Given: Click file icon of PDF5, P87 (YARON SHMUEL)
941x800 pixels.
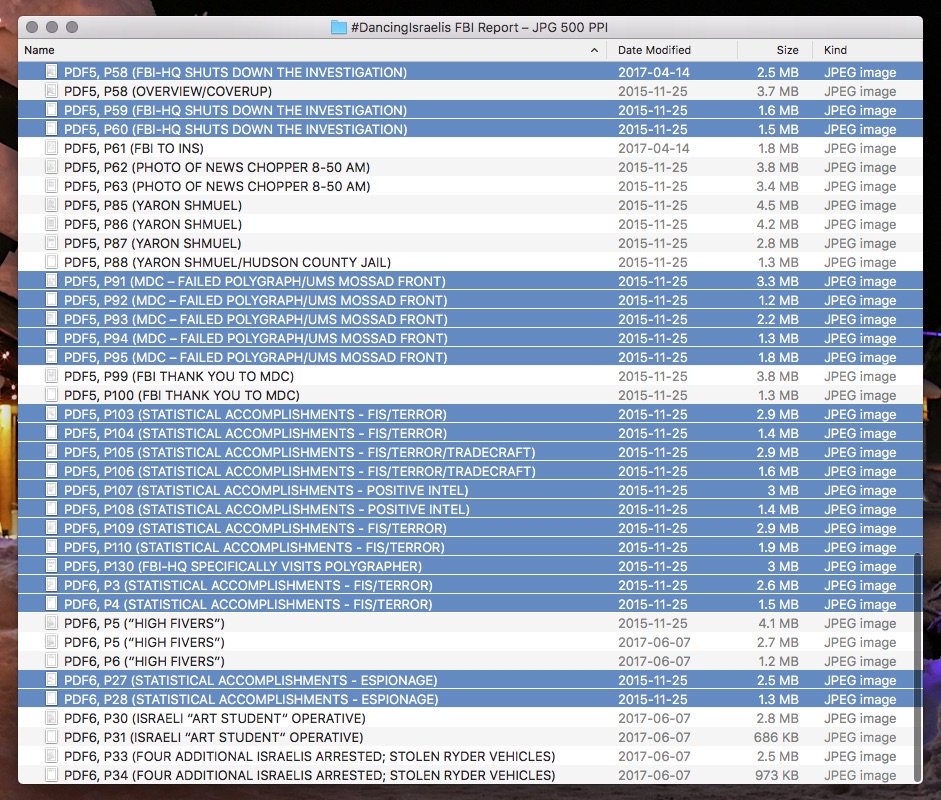Looking at the screenshot, I should (x=52, y=243).
